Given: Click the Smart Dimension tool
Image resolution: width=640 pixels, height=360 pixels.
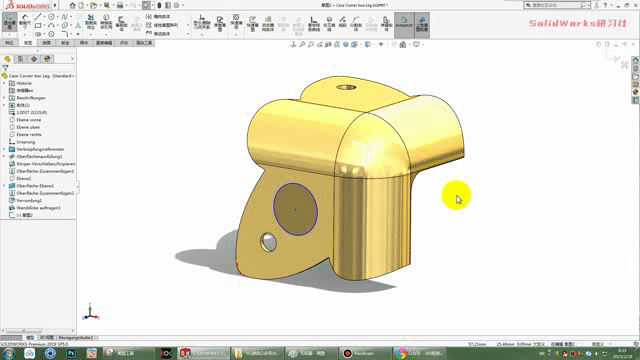Looking at the screenshot, I should pos(25,22).
